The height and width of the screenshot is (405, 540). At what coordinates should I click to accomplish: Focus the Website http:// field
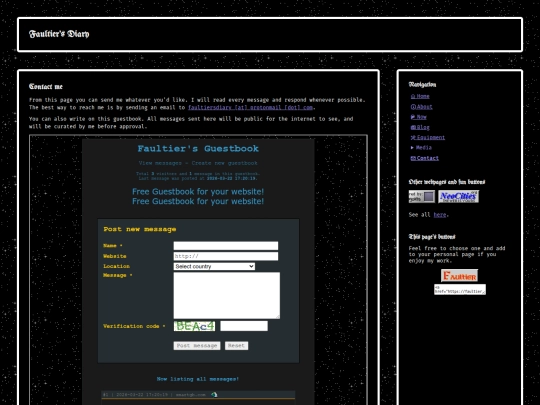click(226, 256)
